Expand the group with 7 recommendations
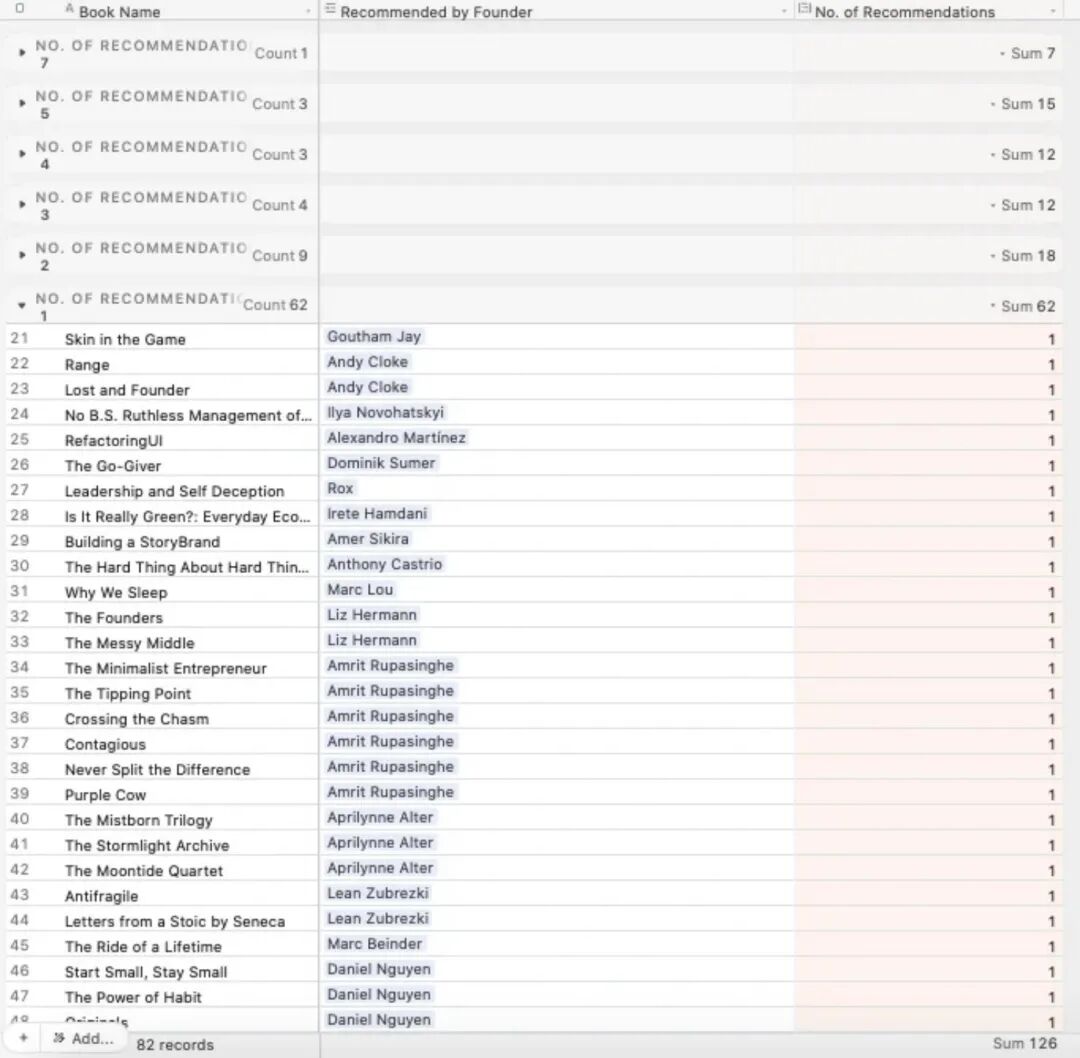Viewport: 1080px width, 1058px height. click(22, 52)
